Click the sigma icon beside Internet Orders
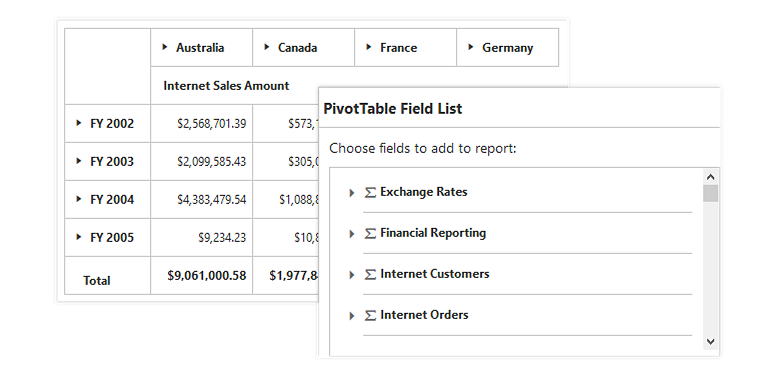The height and width of the screenshot is (380, 780). [370, 315]
